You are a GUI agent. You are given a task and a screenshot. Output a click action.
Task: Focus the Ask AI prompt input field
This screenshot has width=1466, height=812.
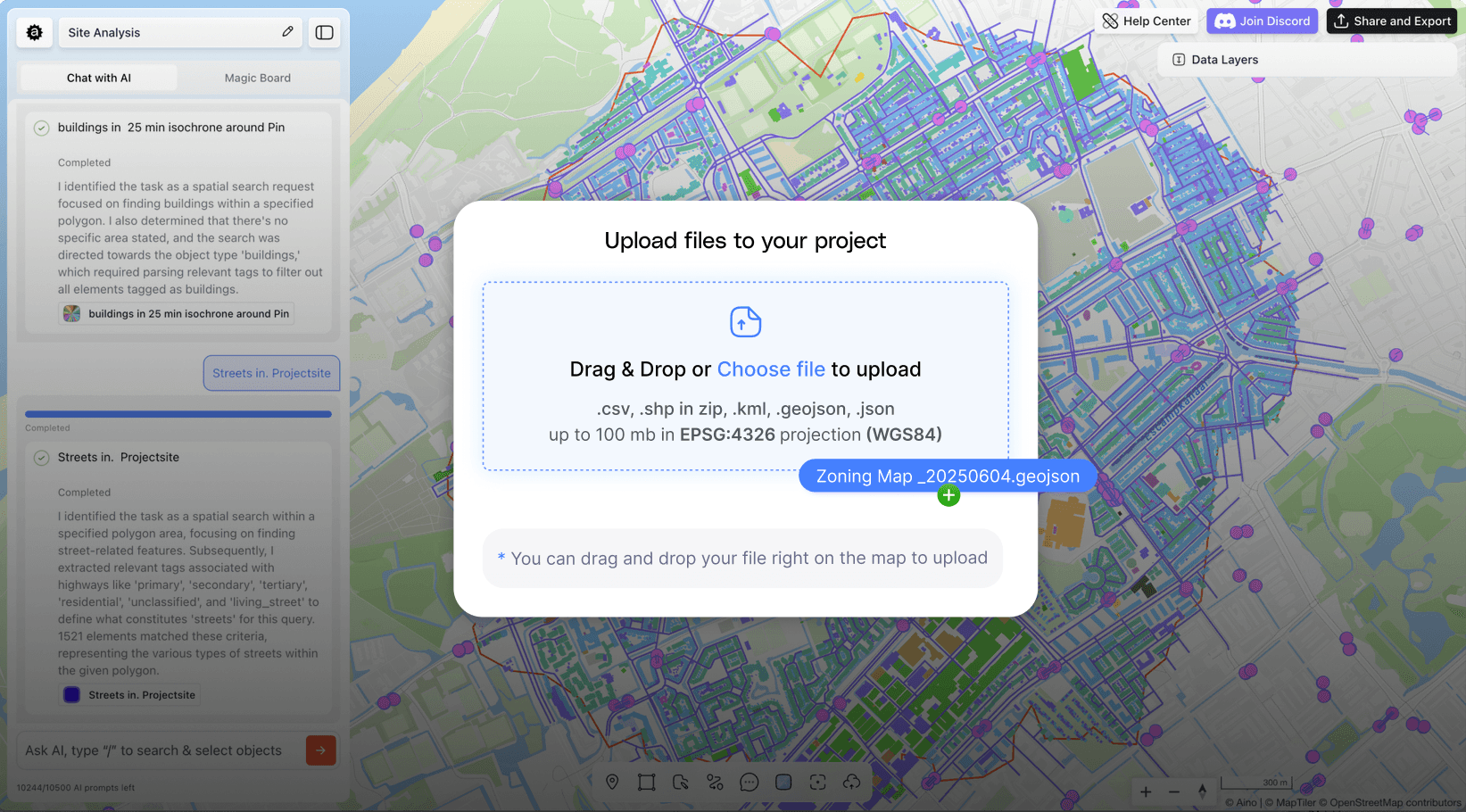pyautogui.click(x=161, y=750)
